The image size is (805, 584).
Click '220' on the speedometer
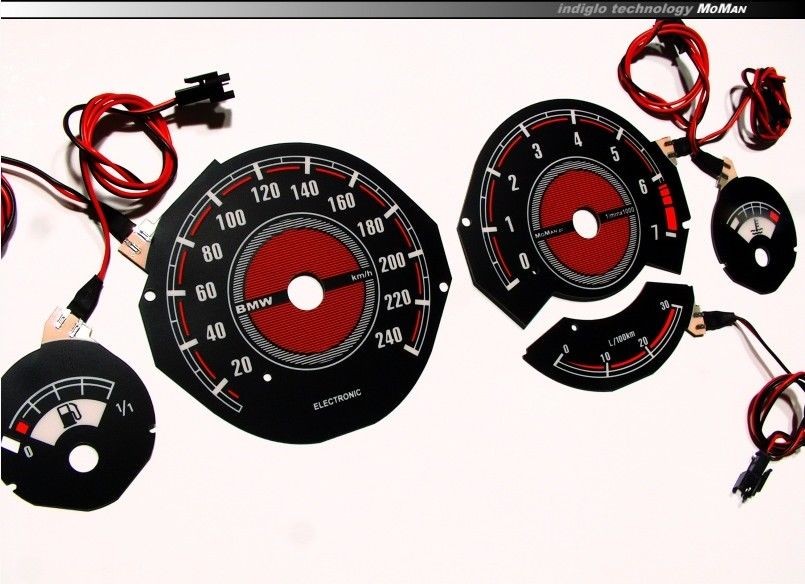(x=398, y=300)
